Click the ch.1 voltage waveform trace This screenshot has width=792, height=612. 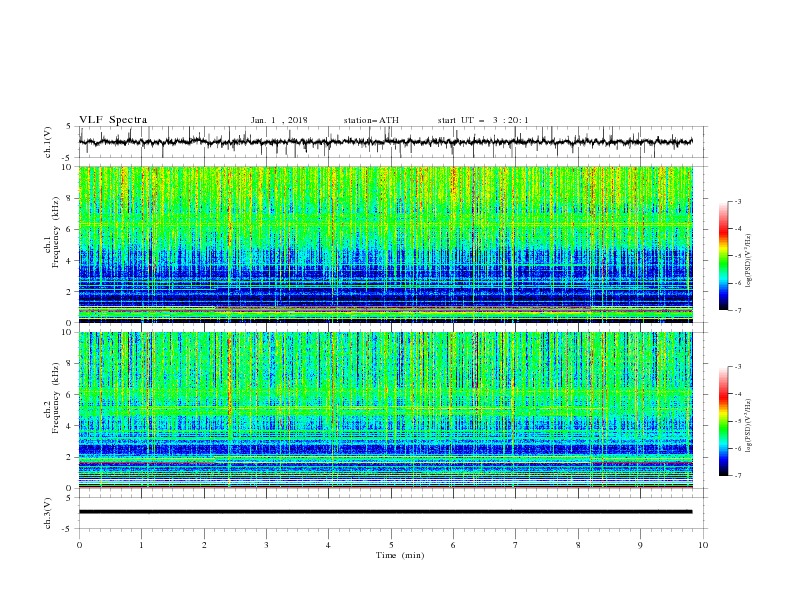(385, 142)
